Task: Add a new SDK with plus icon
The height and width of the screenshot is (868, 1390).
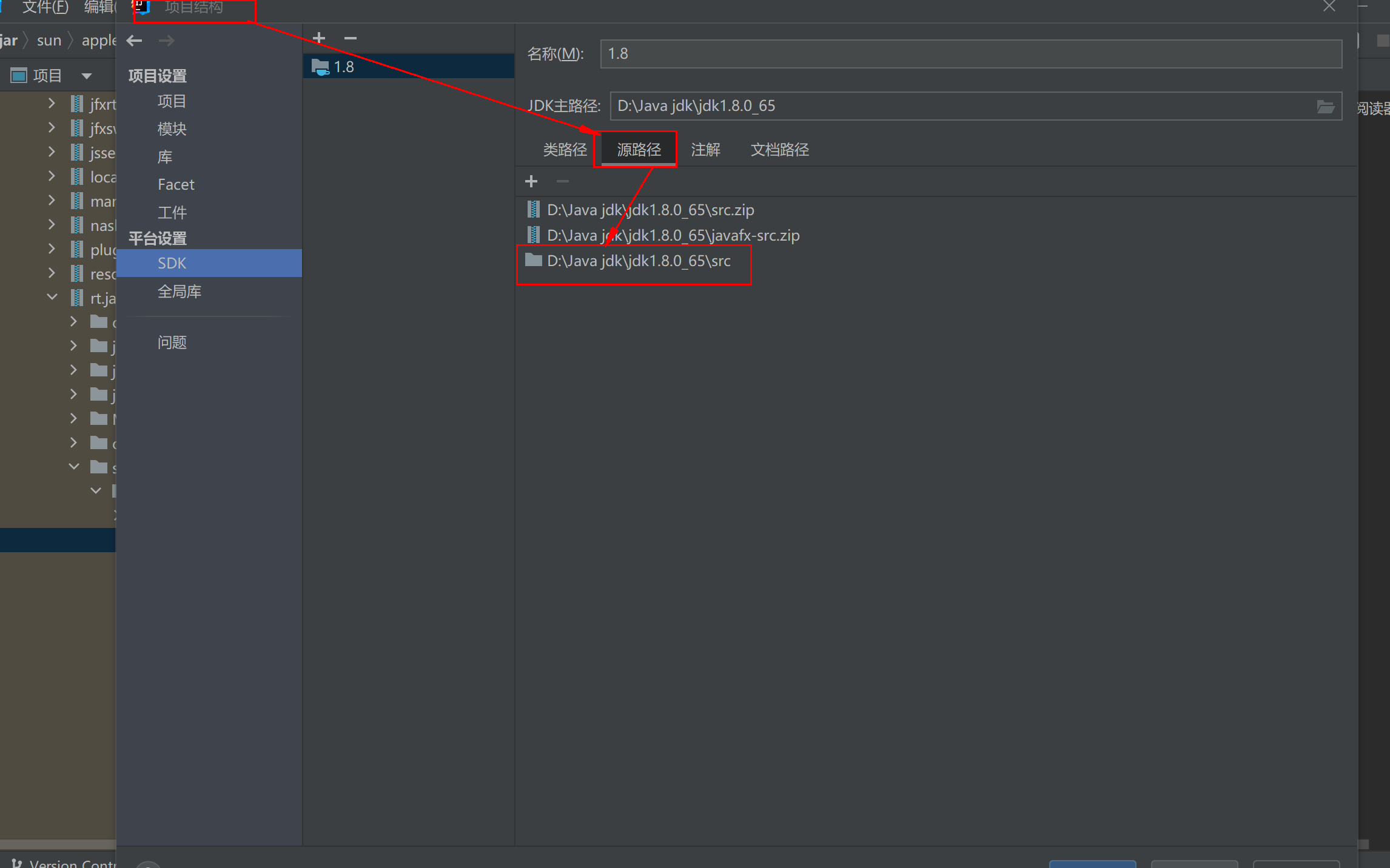Action: tap(319, 38)
